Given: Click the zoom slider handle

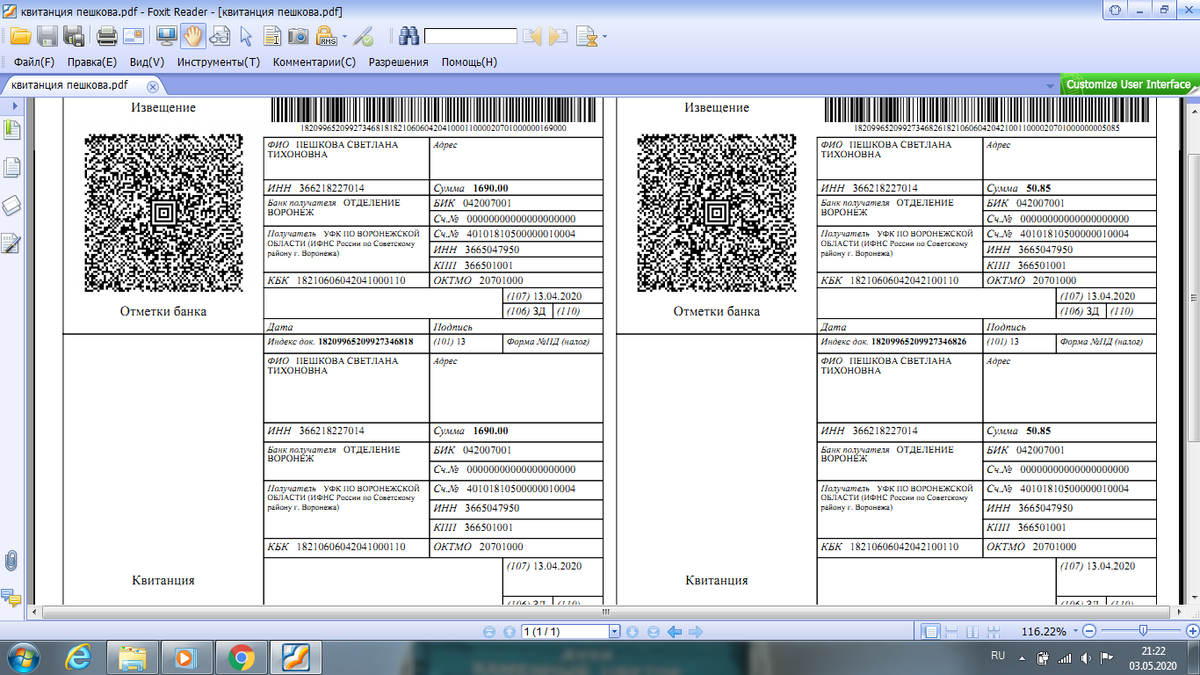Looking at the screenshot, I should coord(1143,631).
